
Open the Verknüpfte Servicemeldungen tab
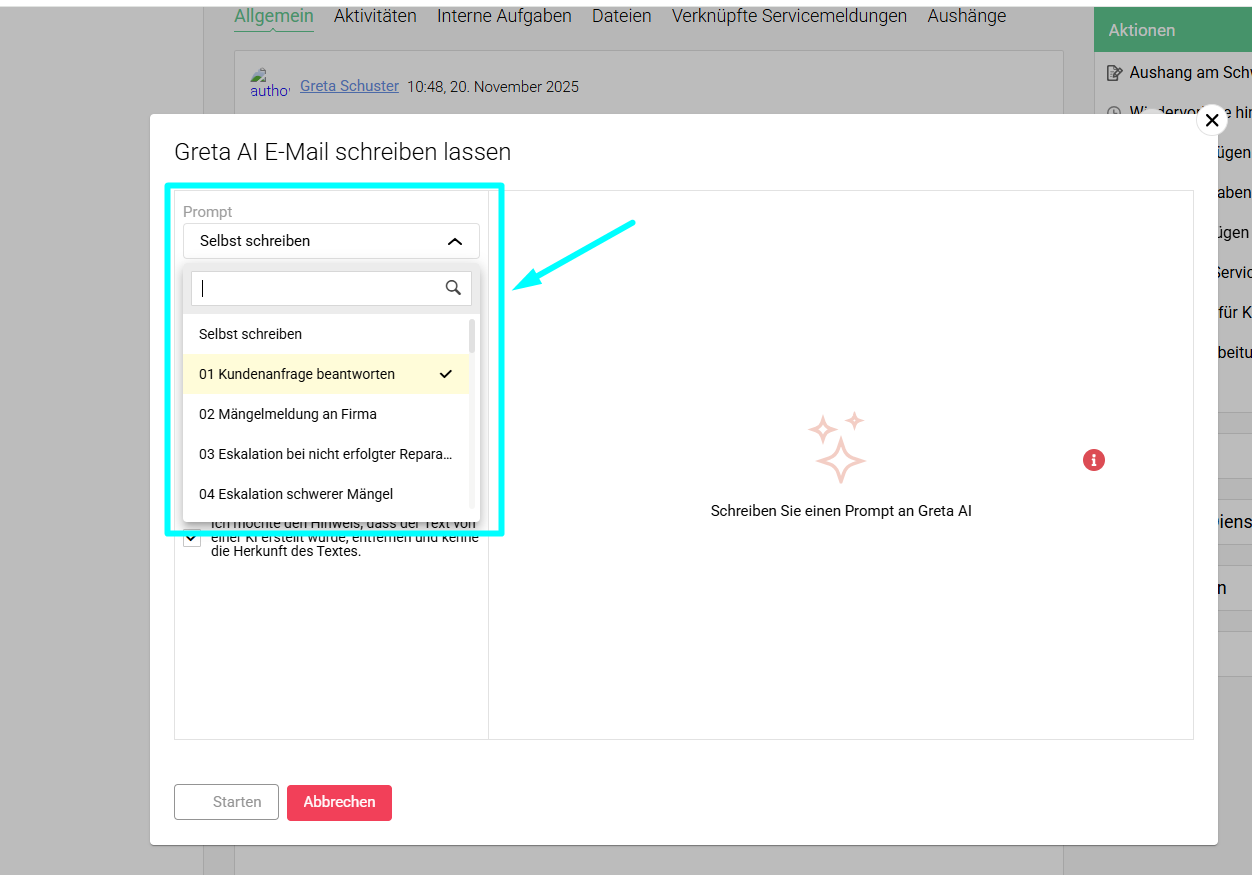click(x=790, y=16)
